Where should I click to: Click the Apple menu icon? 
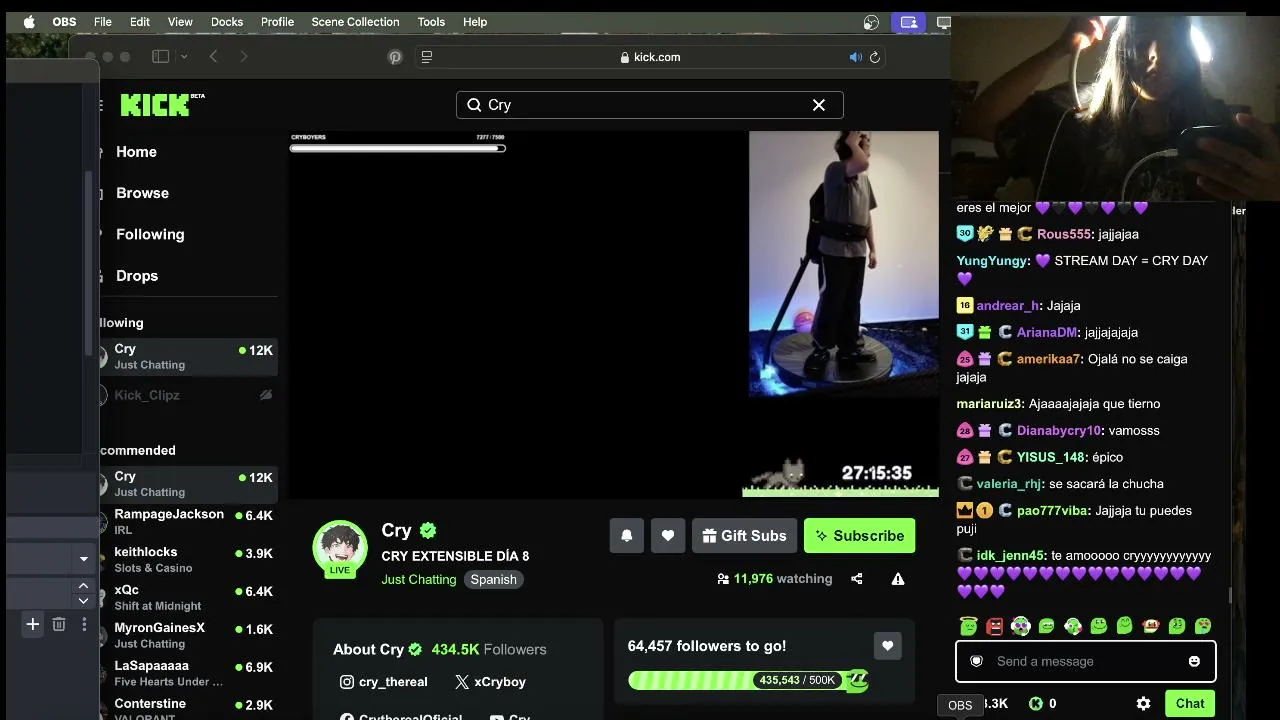pos(29,22)
